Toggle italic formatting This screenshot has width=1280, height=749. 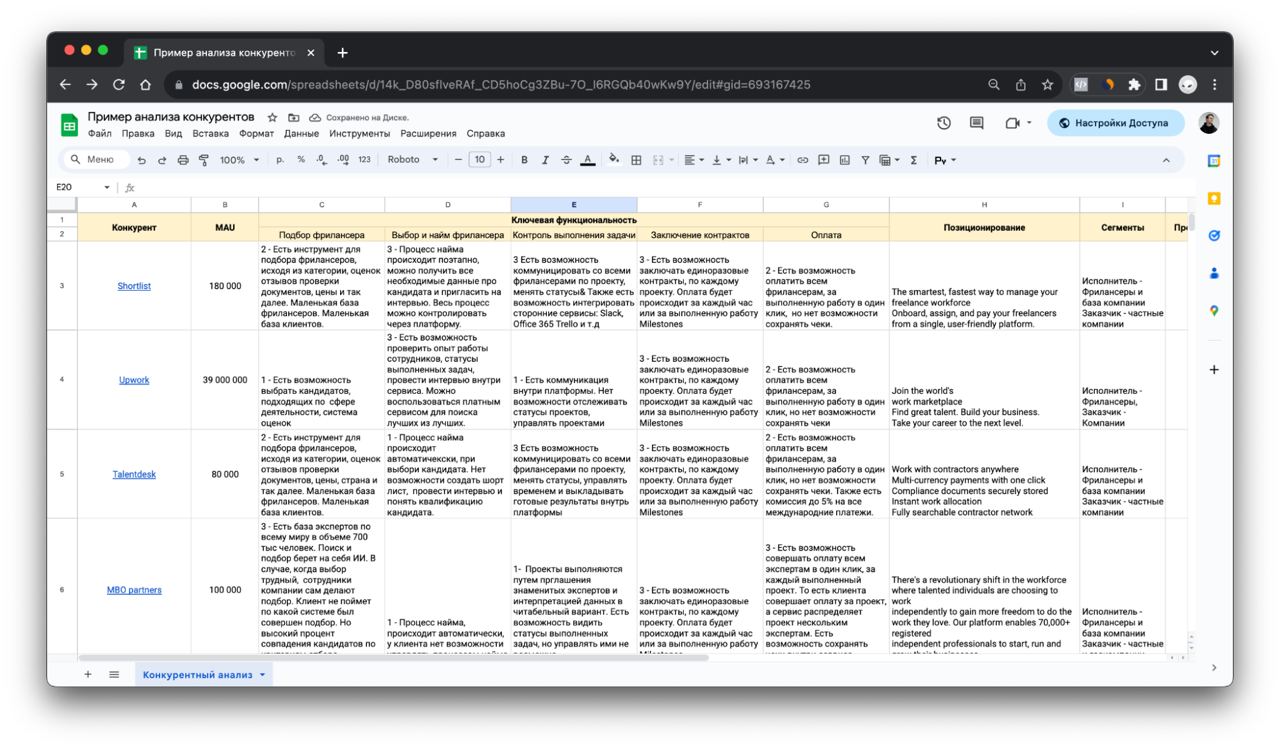pyautogui.click(x=545, y=160)
